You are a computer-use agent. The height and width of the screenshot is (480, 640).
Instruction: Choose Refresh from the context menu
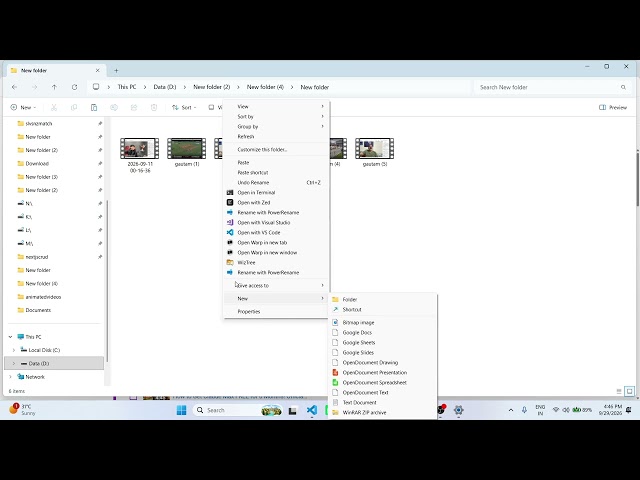[x=276, y=136]
